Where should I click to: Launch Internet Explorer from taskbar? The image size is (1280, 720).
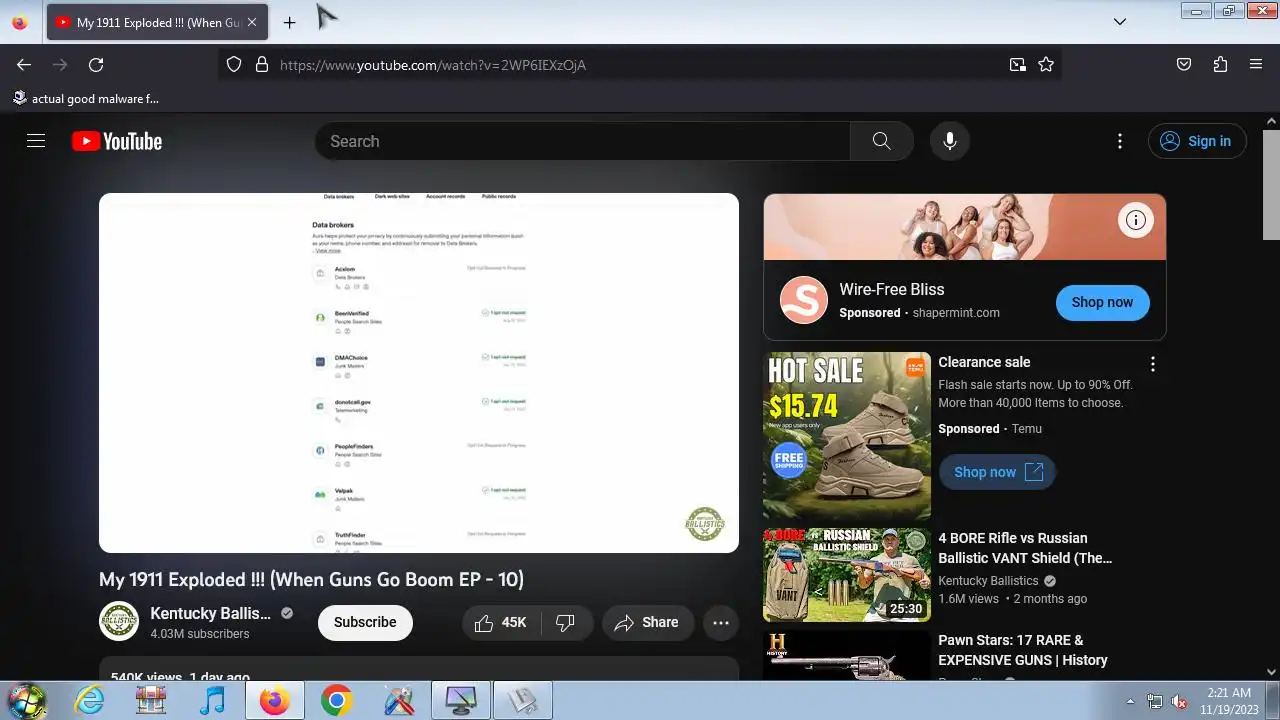pos(90,700)
